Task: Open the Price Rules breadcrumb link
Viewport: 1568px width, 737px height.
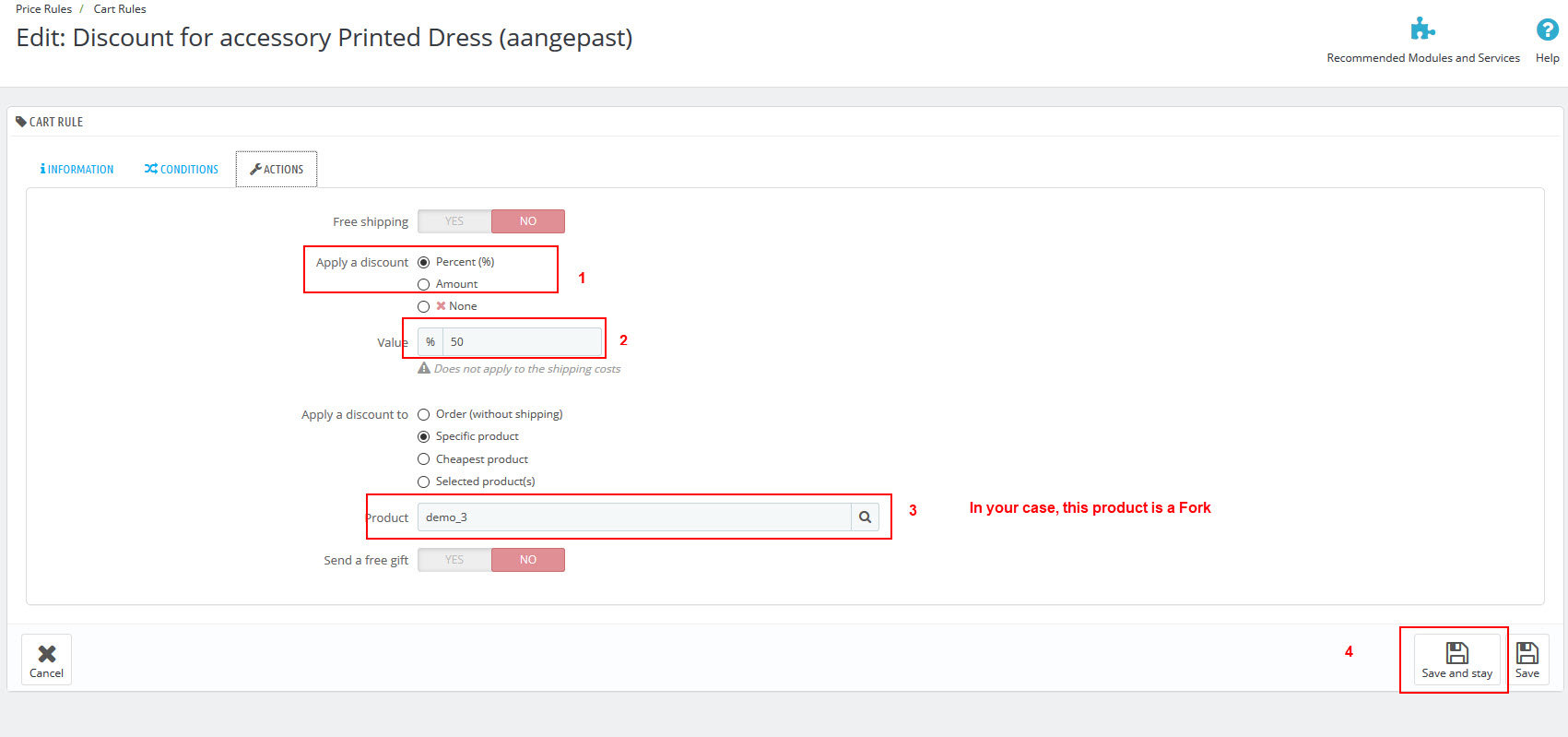Action: [43, 9]
